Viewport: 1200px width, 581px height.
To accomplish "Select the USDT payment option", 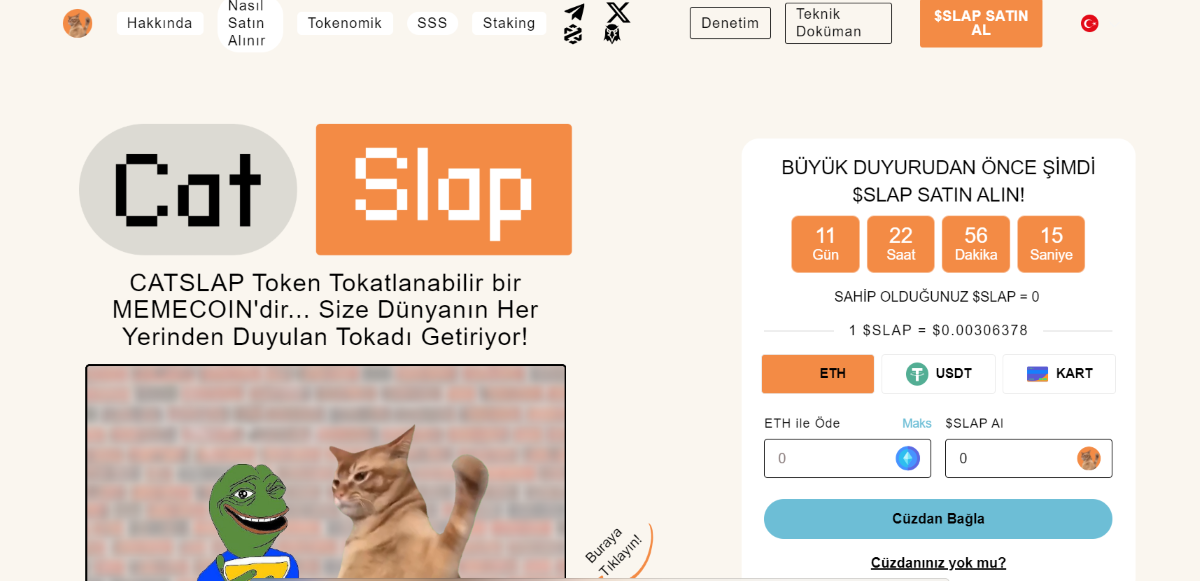I will pos(938,374).
